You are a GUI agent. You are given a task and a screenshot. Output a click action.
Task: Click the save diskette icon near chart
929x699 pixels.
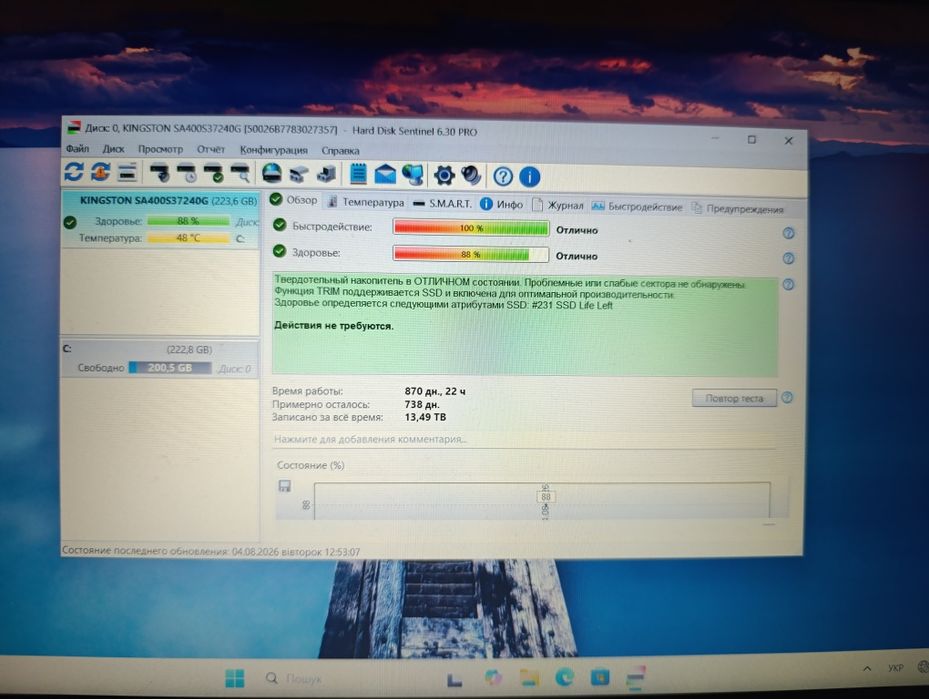284,486
